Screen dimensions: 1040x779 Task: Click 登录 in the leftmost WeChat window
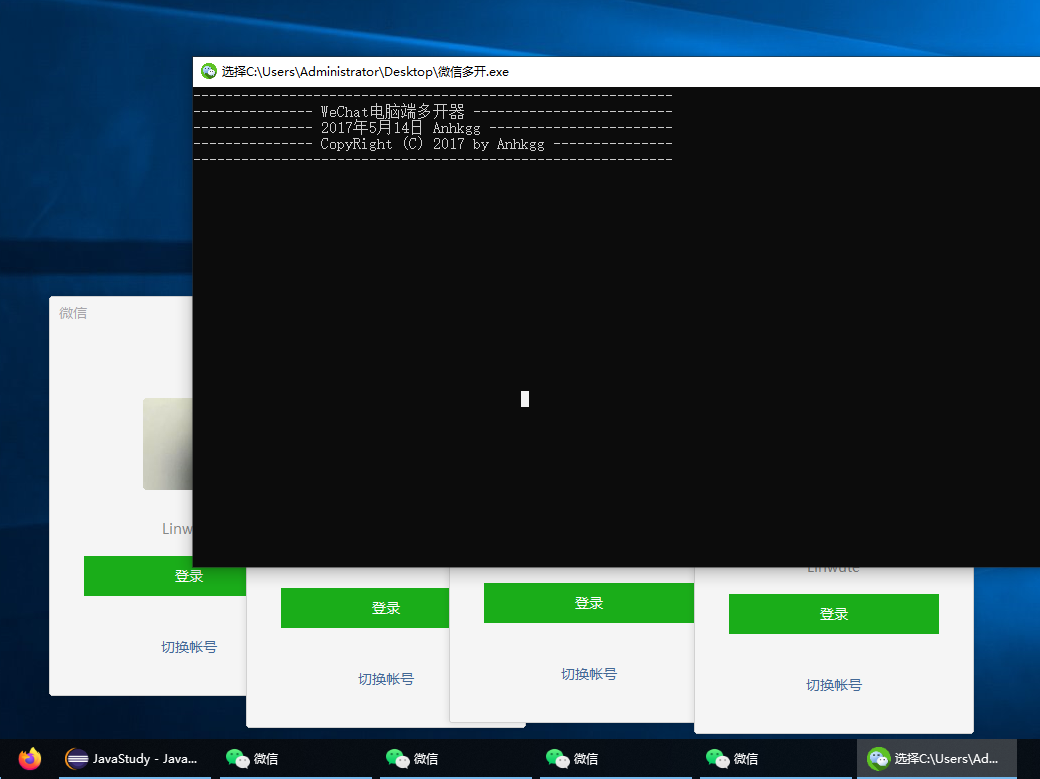[x=164, y=576]
